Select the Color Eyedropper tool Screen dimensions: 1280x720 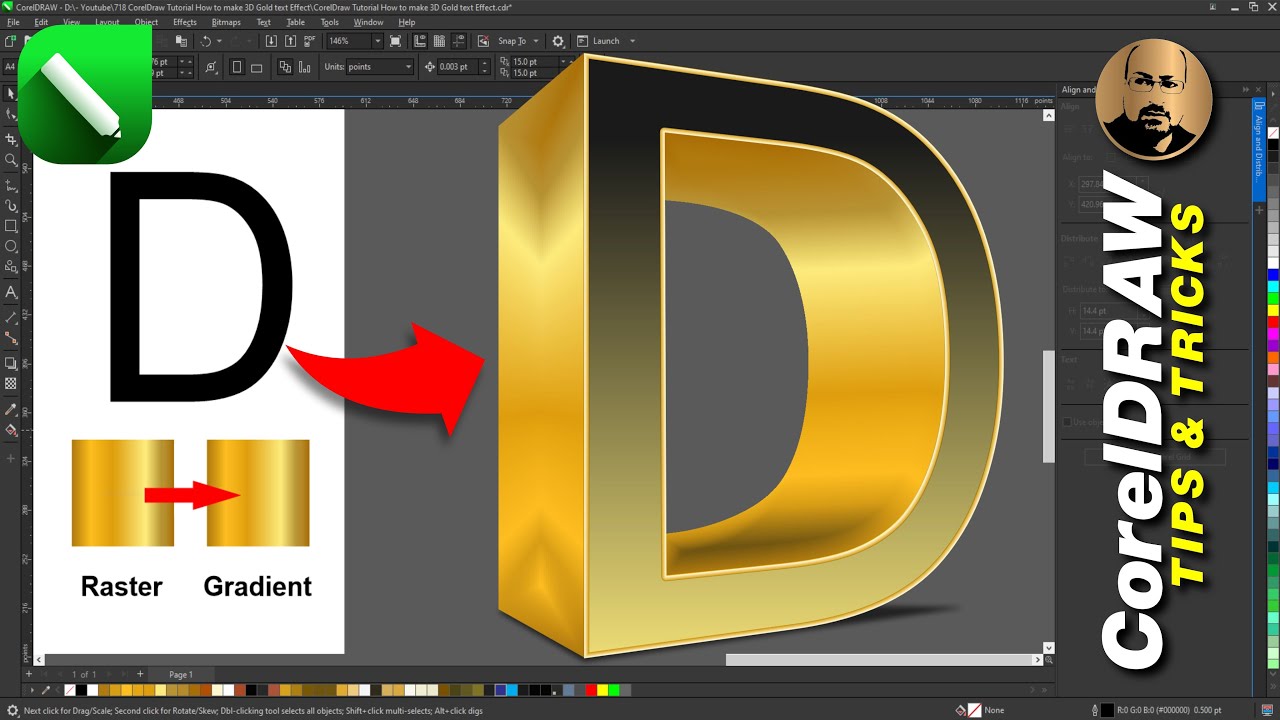pyautogui.click(x=11, y=409)
